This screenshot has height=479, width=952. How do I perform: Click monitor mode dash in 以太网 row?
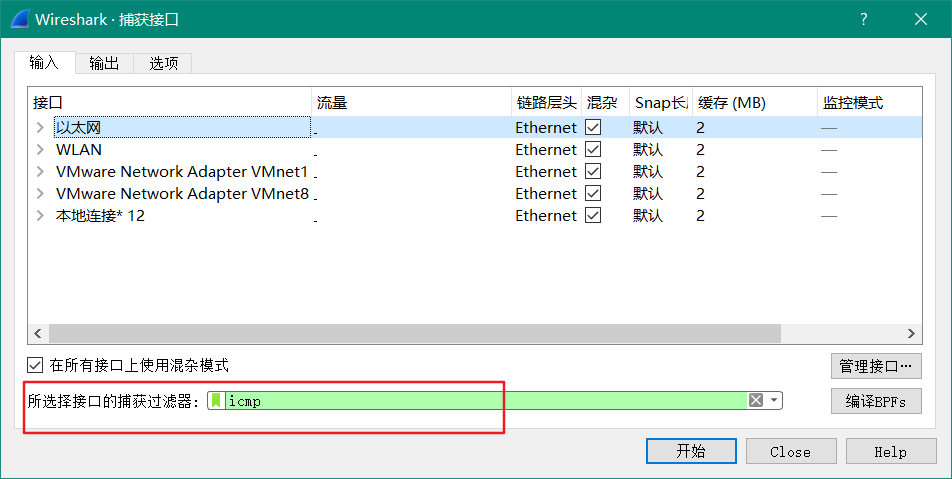click(x=829, y=128)
